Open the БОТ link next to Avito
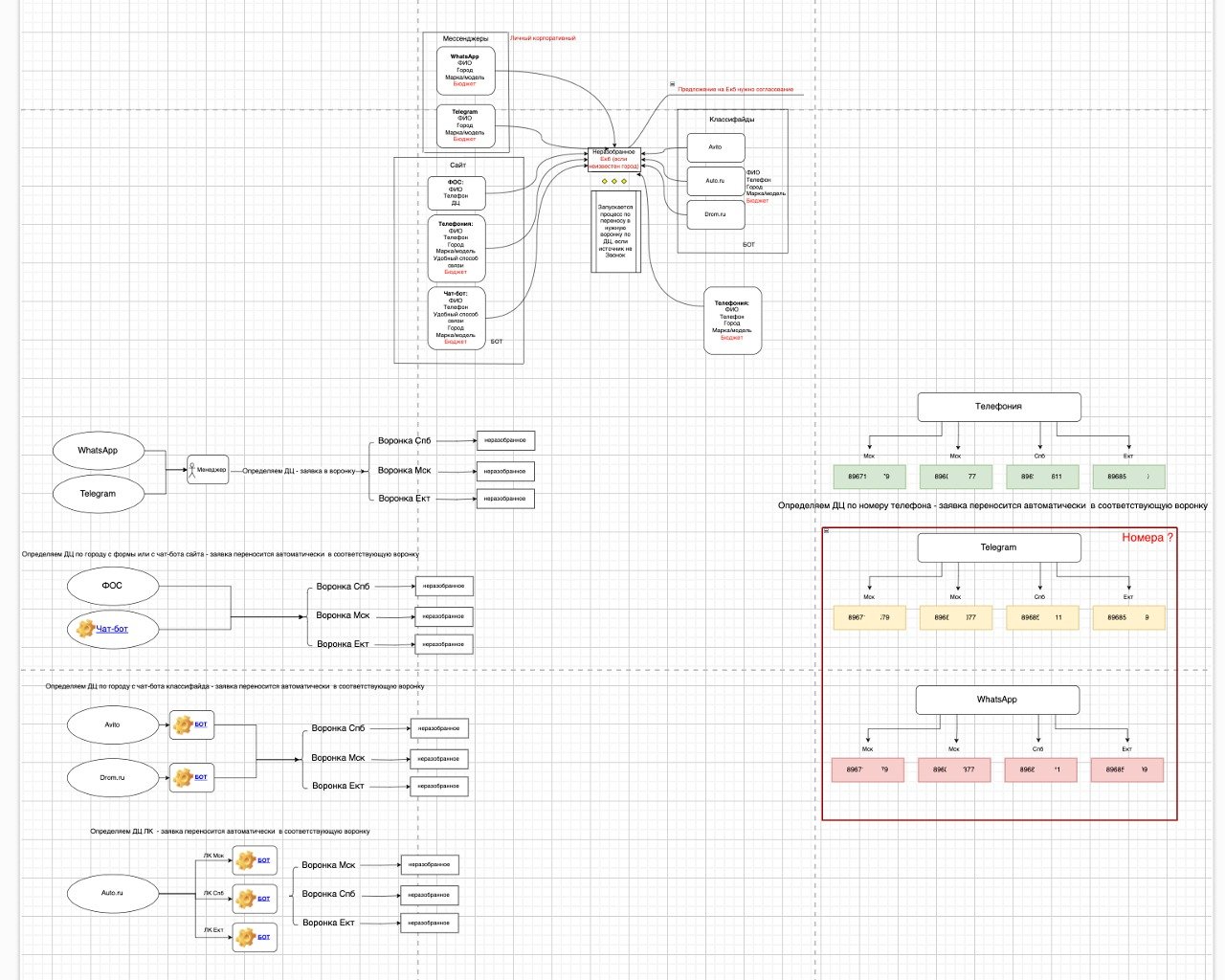The height and width of the screenshot is (980, 1225). (x=201, y=724)
